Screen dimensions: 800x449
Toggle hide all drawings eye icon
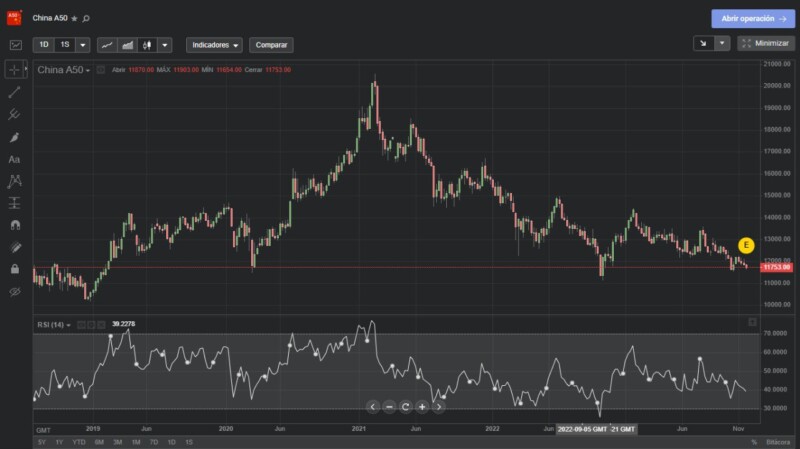click(15, 292)
